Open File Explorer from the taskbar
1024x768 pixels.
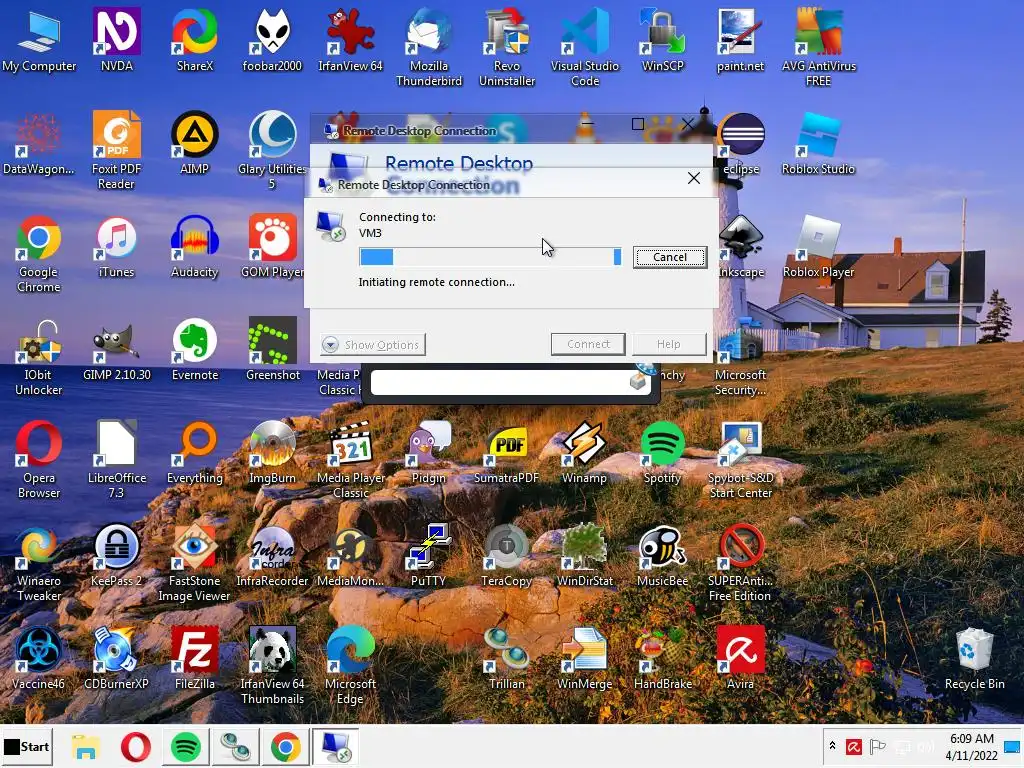[85, 746]
